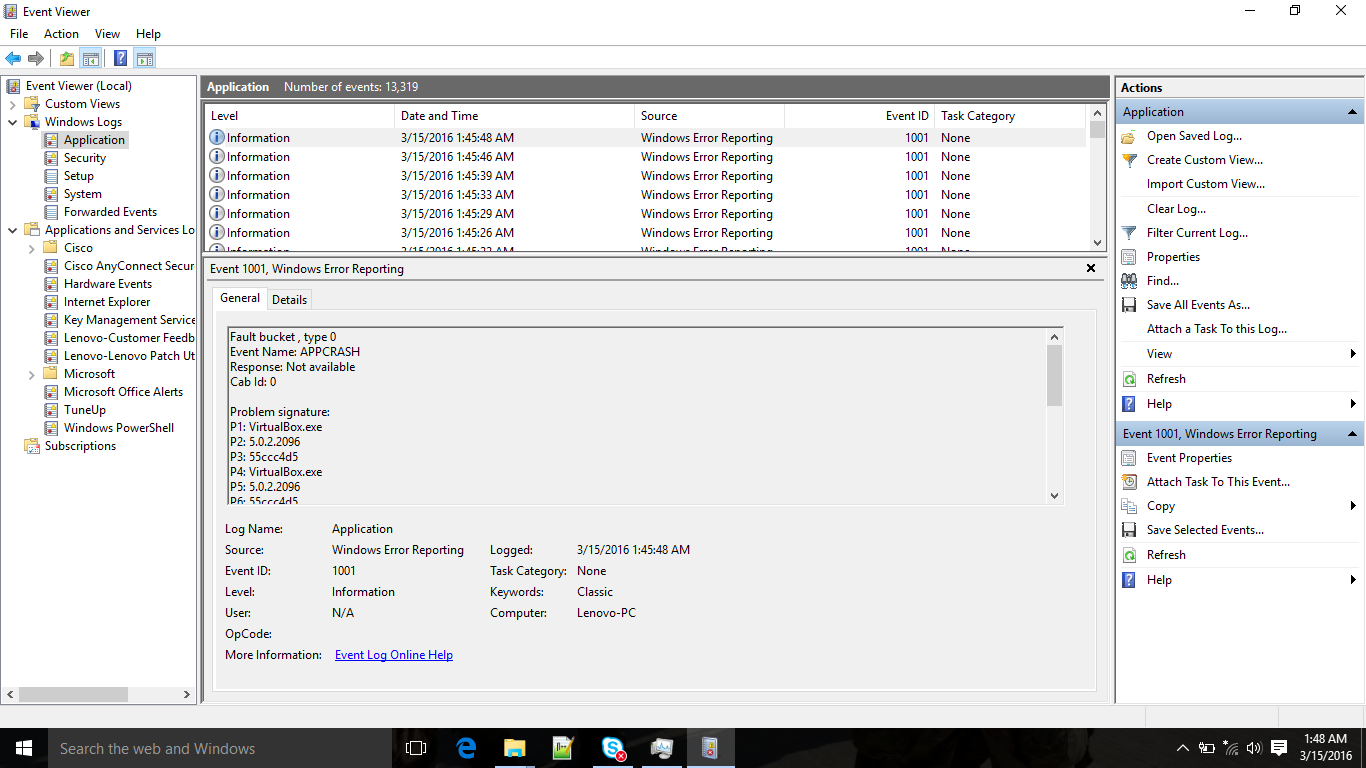Close the event preview pane with X
Screen dimensions: 1366x768
1091,268
